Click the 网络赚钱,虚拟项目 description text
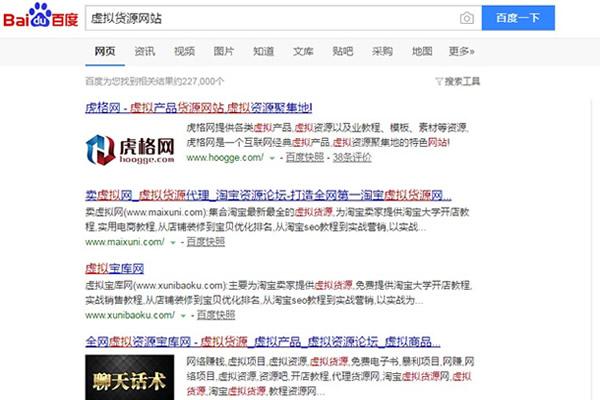The image size is (600, 400). 330,376
